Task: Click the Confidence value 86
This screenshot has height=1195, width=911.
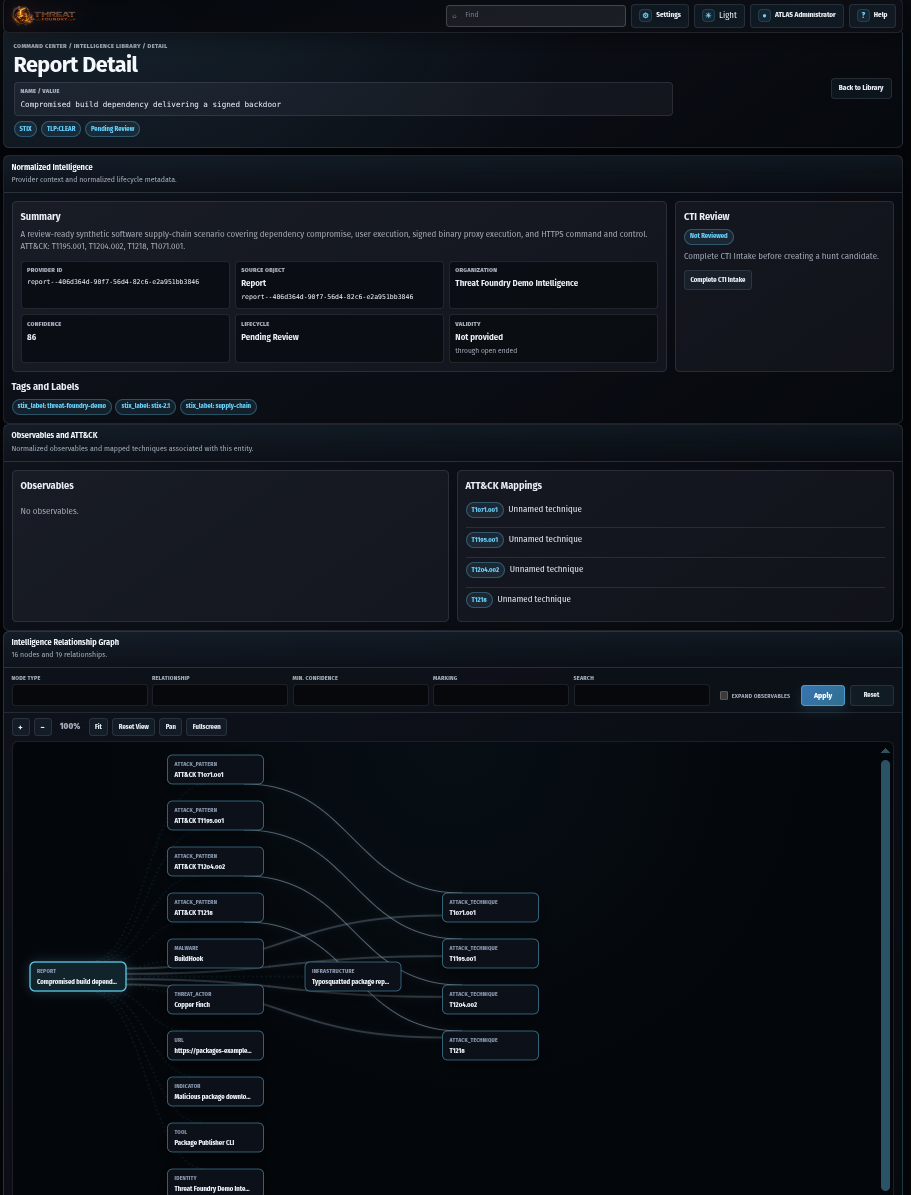Action: pyautogui.click(x=32, y=337)
